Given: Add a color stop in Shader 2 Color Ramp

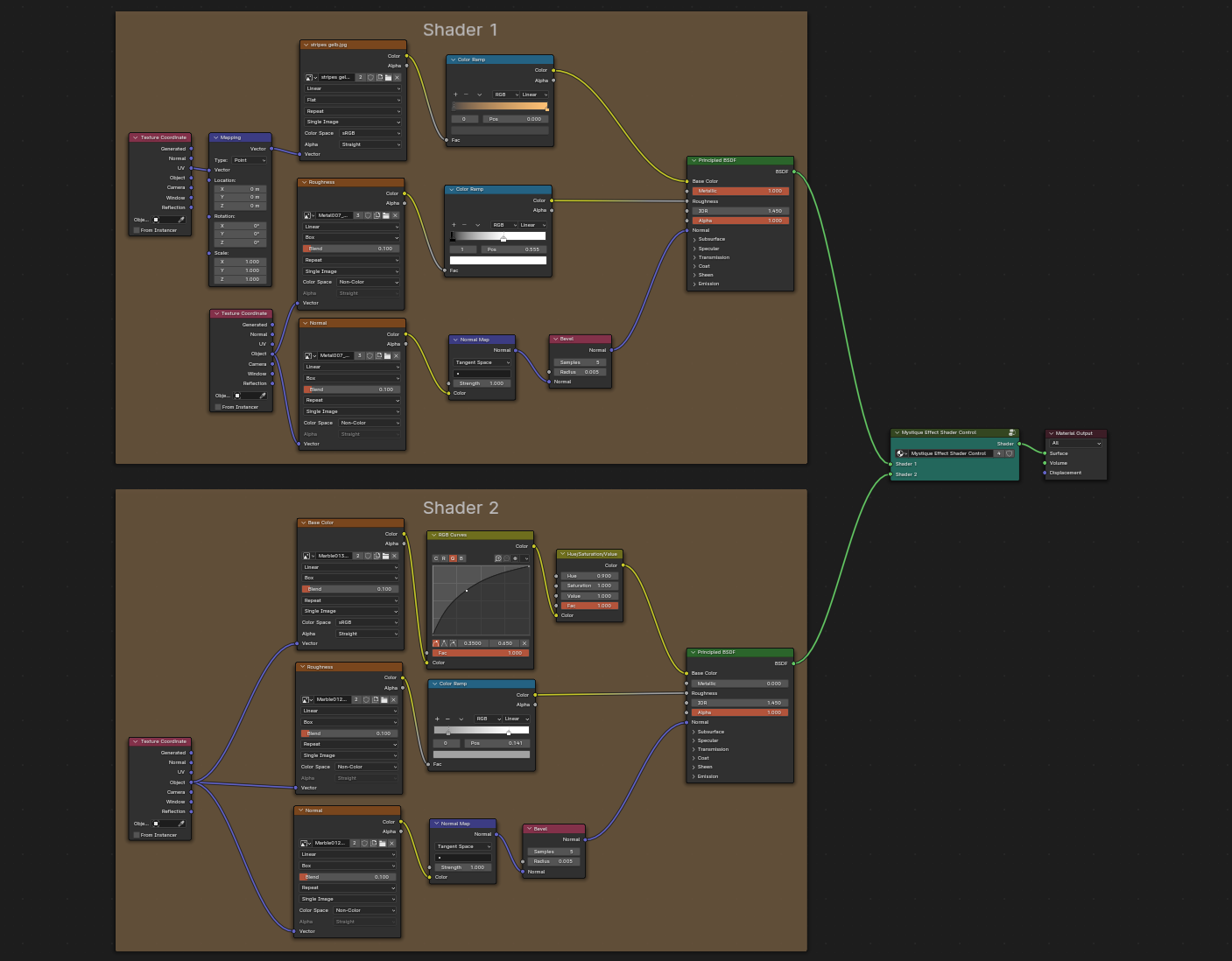Looking at the screenshot, I should point(437,719).
